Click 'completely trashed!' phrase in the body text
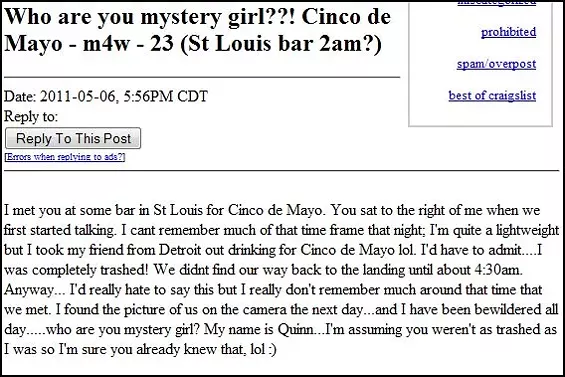Viewport: 565px width, 377px height. [88, 270]
